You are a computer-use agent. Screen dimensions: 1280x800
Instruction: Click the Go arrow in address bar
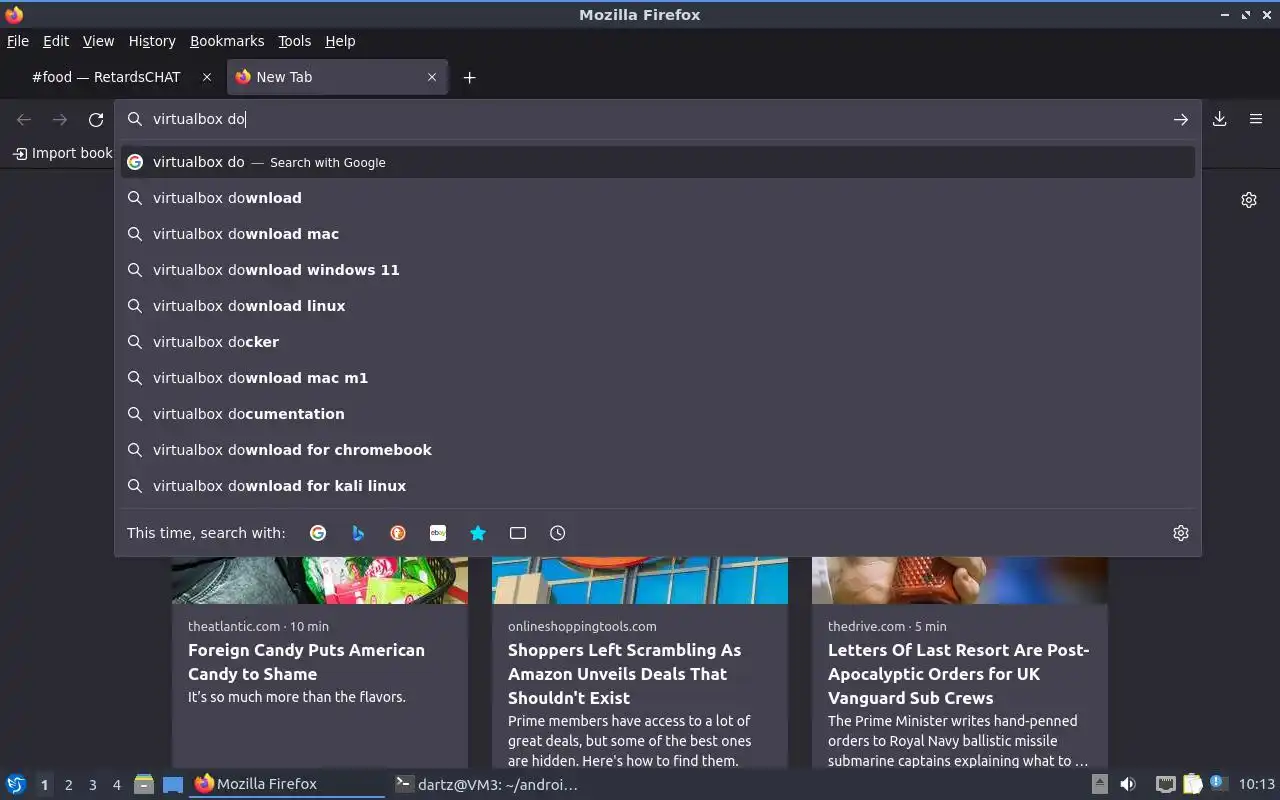[1181, 119]
